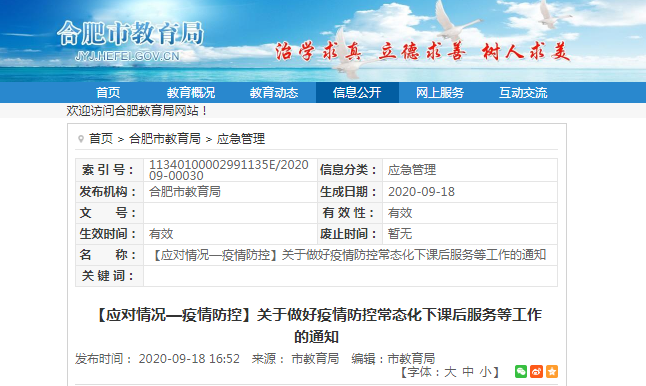The width and height of the screenshot is (646, 386).
Task: Open the 教育动态 navigation tab
Action: [274, 92]
